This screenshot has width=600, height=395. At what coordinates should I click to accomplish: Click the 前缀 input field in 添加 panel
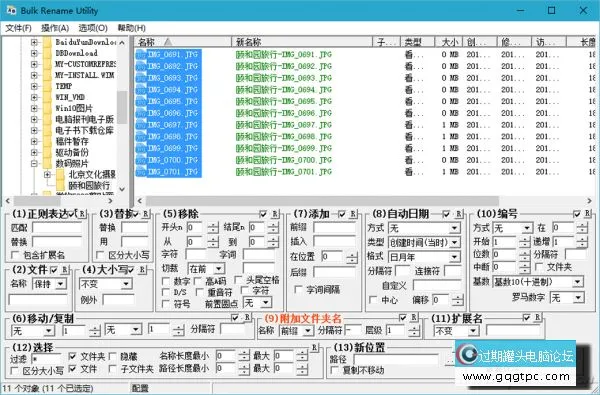[x=334, y=227]
